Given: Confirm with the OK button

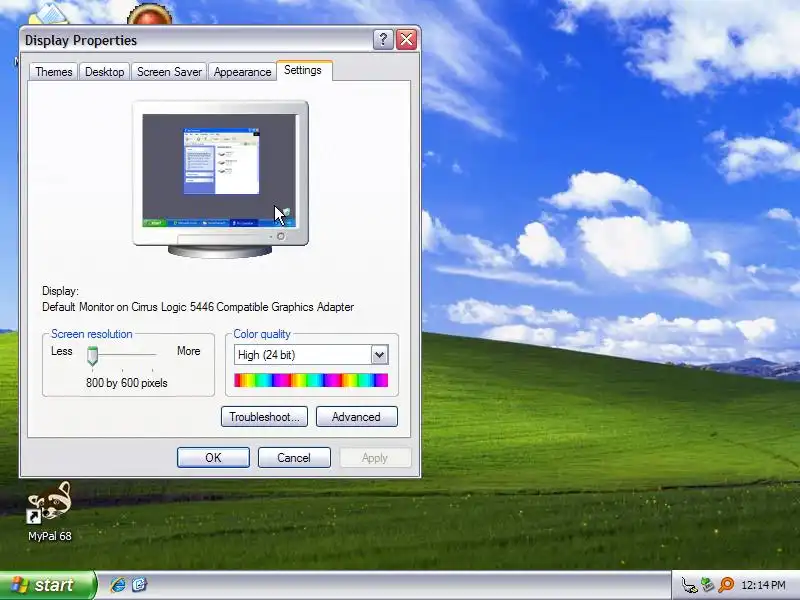Looking at the screenshot, I should click(213, 458).
